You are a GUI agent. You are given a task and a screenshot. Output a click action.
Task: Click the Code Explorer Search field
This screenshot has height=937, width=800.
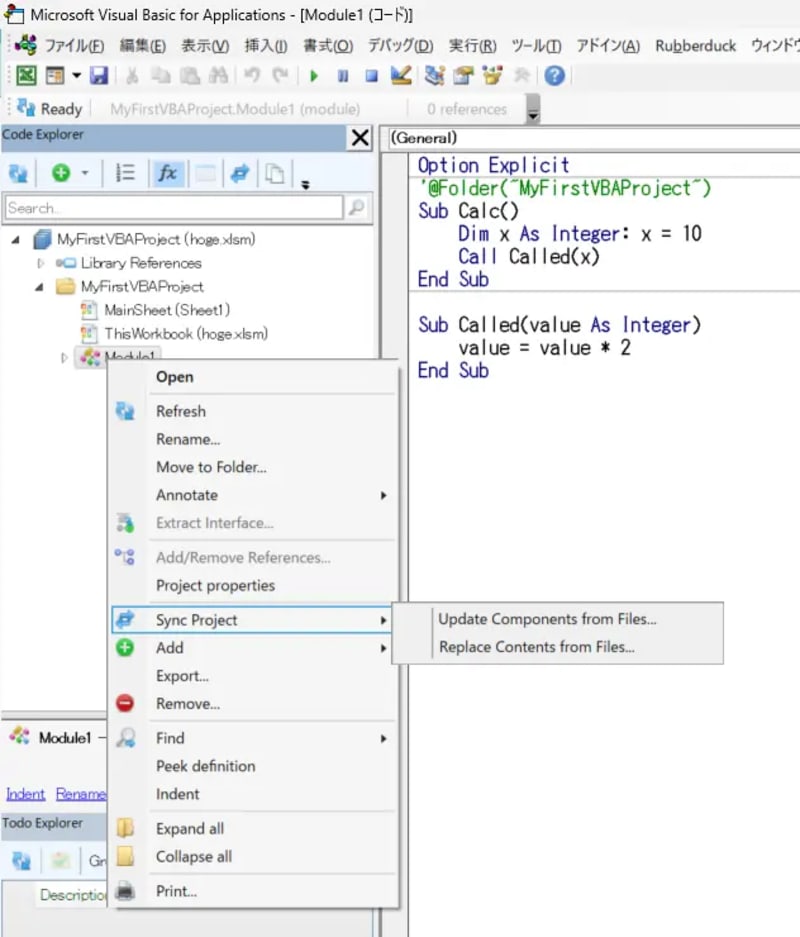click(174, 208)
